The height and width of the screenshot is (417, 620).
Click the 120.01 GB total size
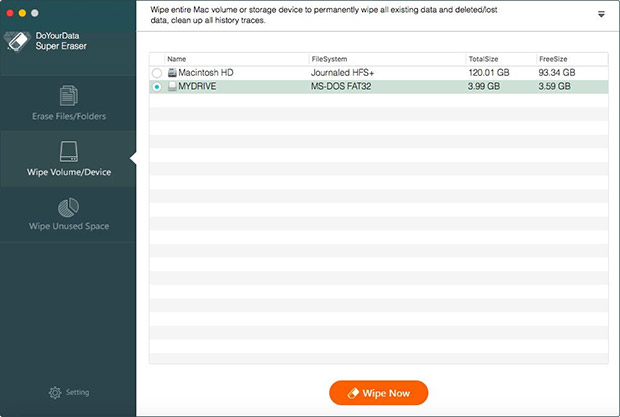[489, 73]
